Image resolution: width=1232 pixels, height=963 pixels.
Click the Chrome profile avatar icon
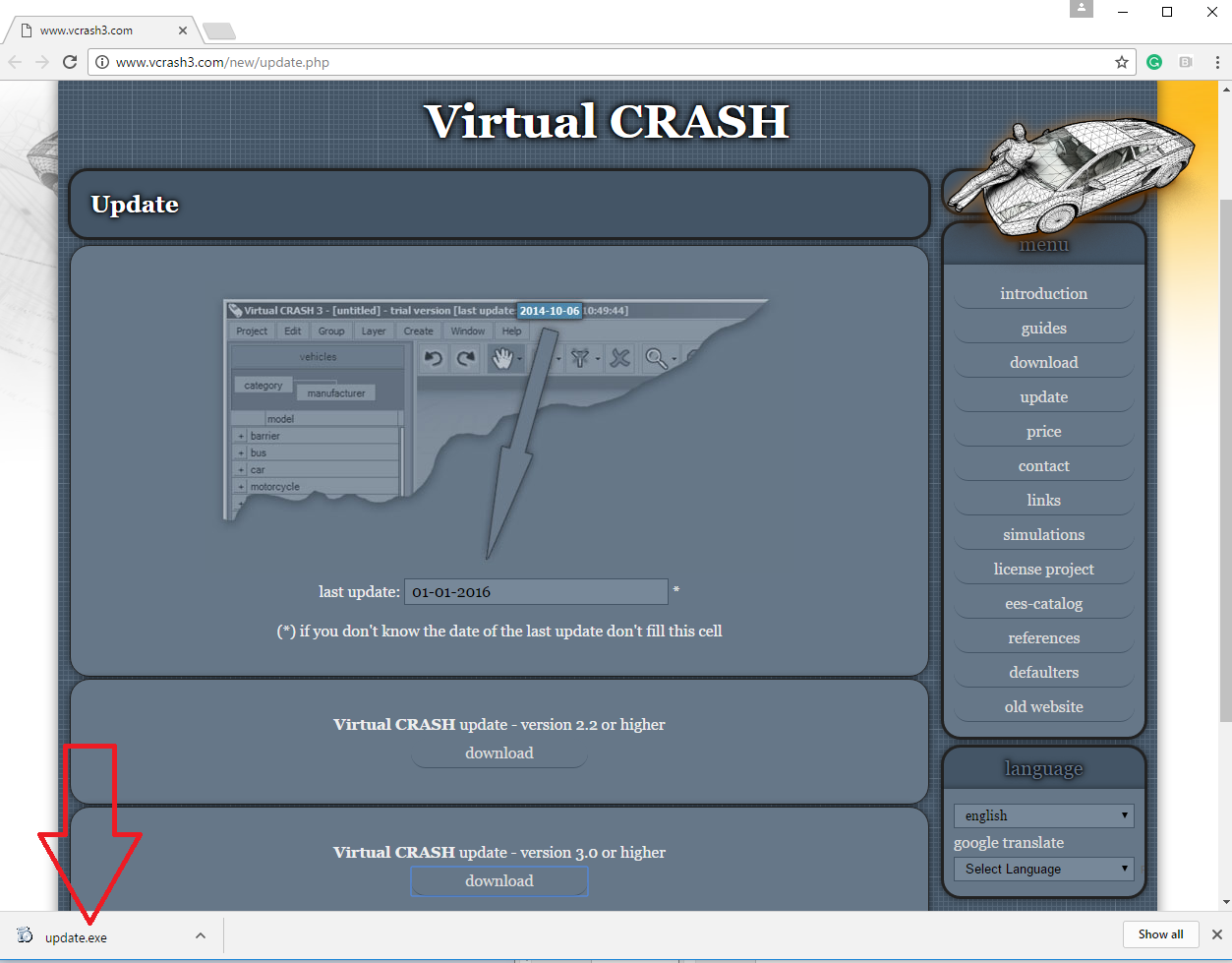(x=1082, y=9)
